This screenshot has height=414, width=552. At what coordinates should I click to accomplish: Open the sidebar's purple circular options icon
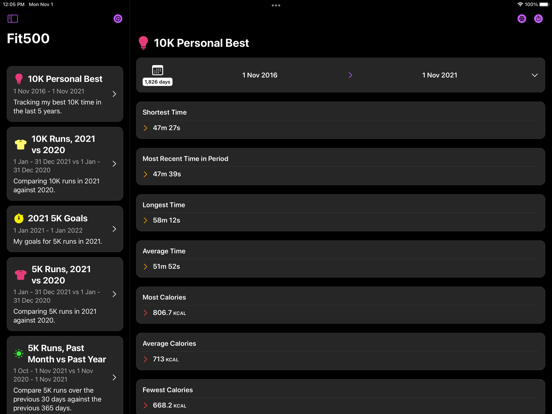point(118,19)
